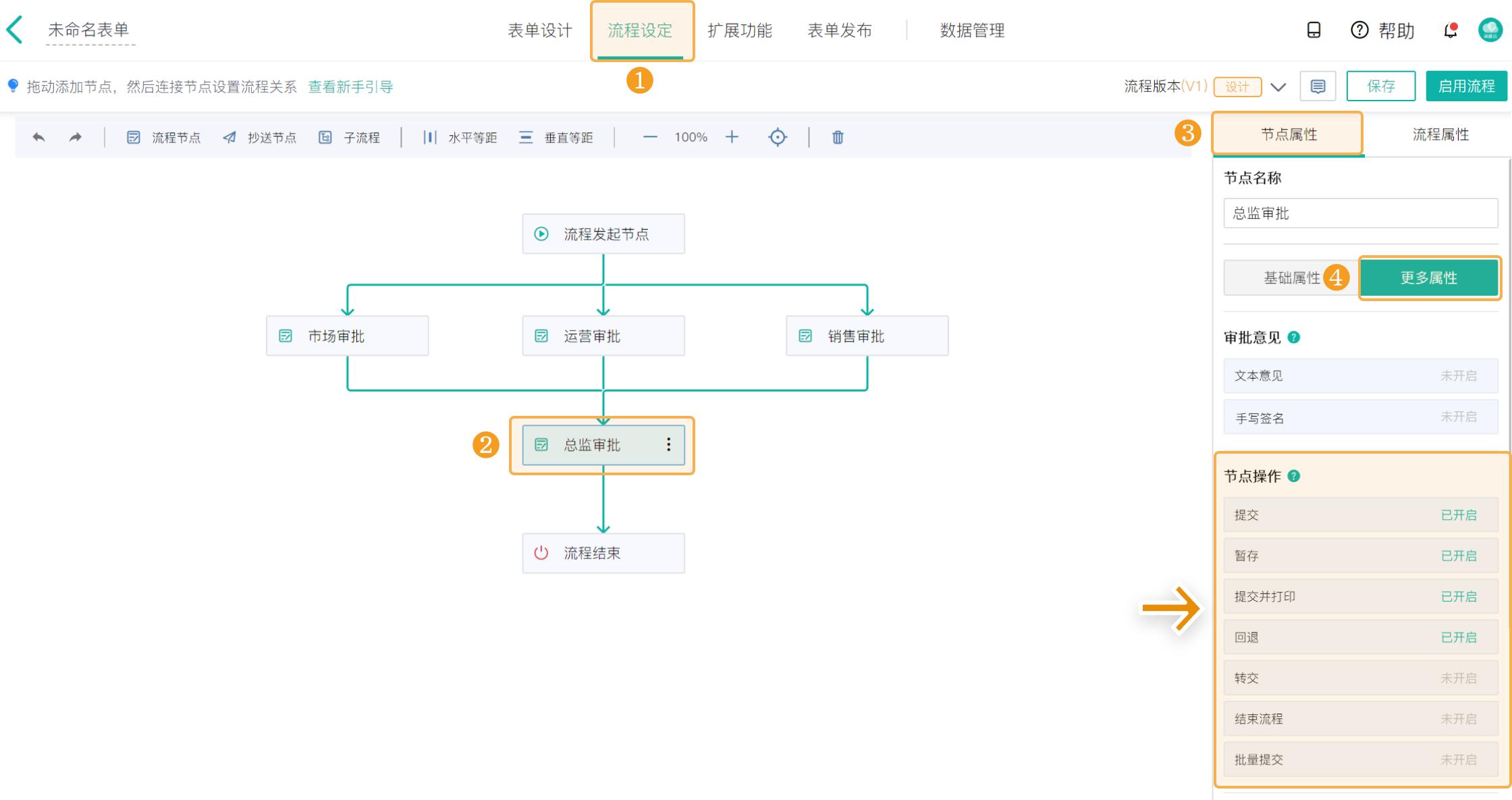Open the 查看新手引导 link
This screenshot has height=800, width=1512.
[350, 86]
